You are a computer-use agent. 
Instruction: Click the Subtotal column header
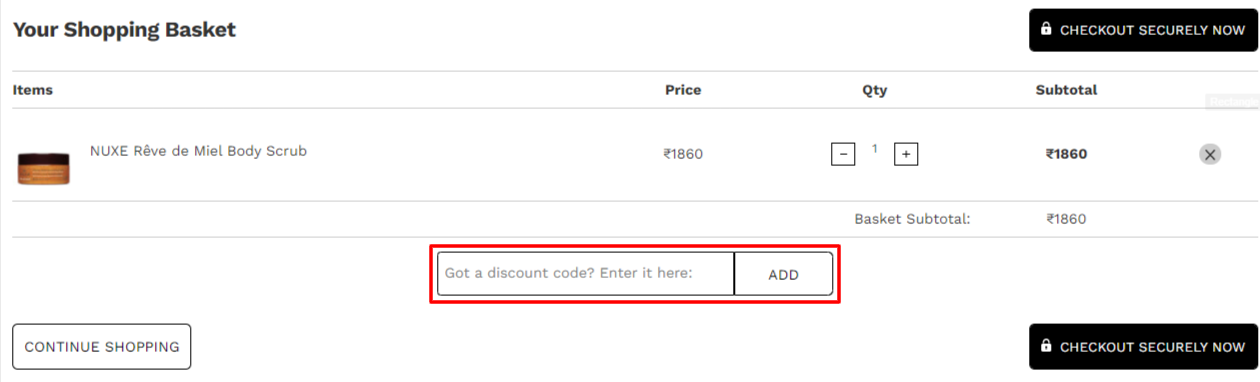tap(1066, 90)
